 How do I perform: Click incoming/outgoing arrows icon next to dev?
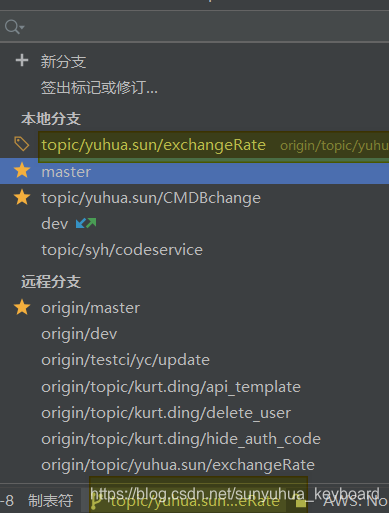click(86, 223)
